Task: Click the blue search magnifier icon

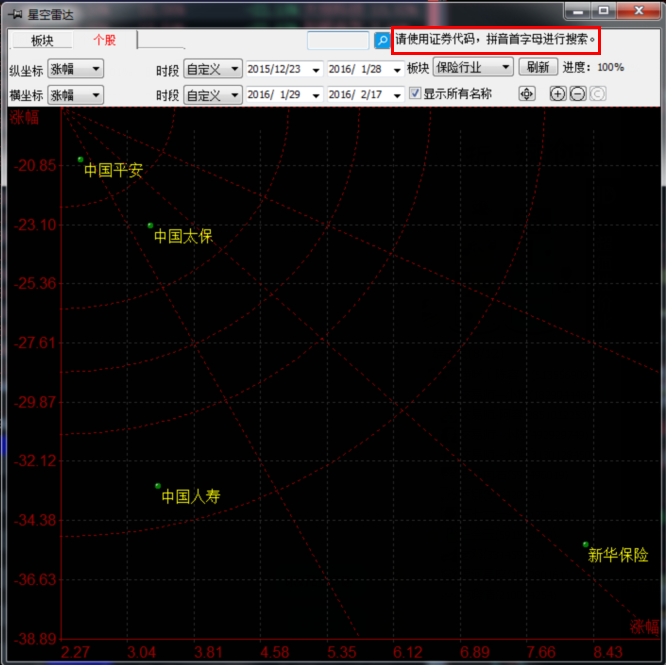Action: click(x=382, y=41)
